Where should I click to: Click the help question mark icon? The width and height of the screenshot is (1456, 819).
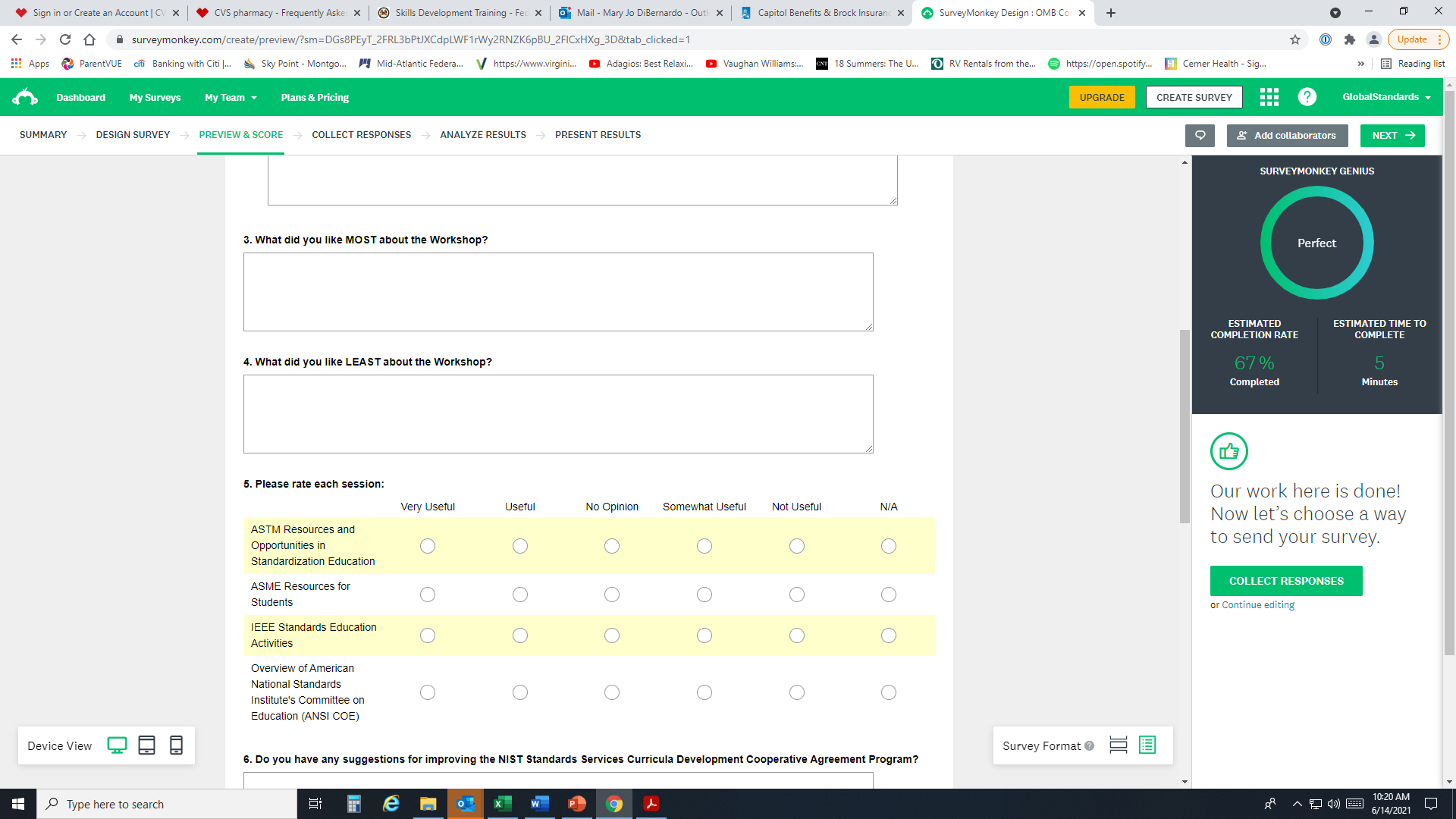click(1307, 97)
